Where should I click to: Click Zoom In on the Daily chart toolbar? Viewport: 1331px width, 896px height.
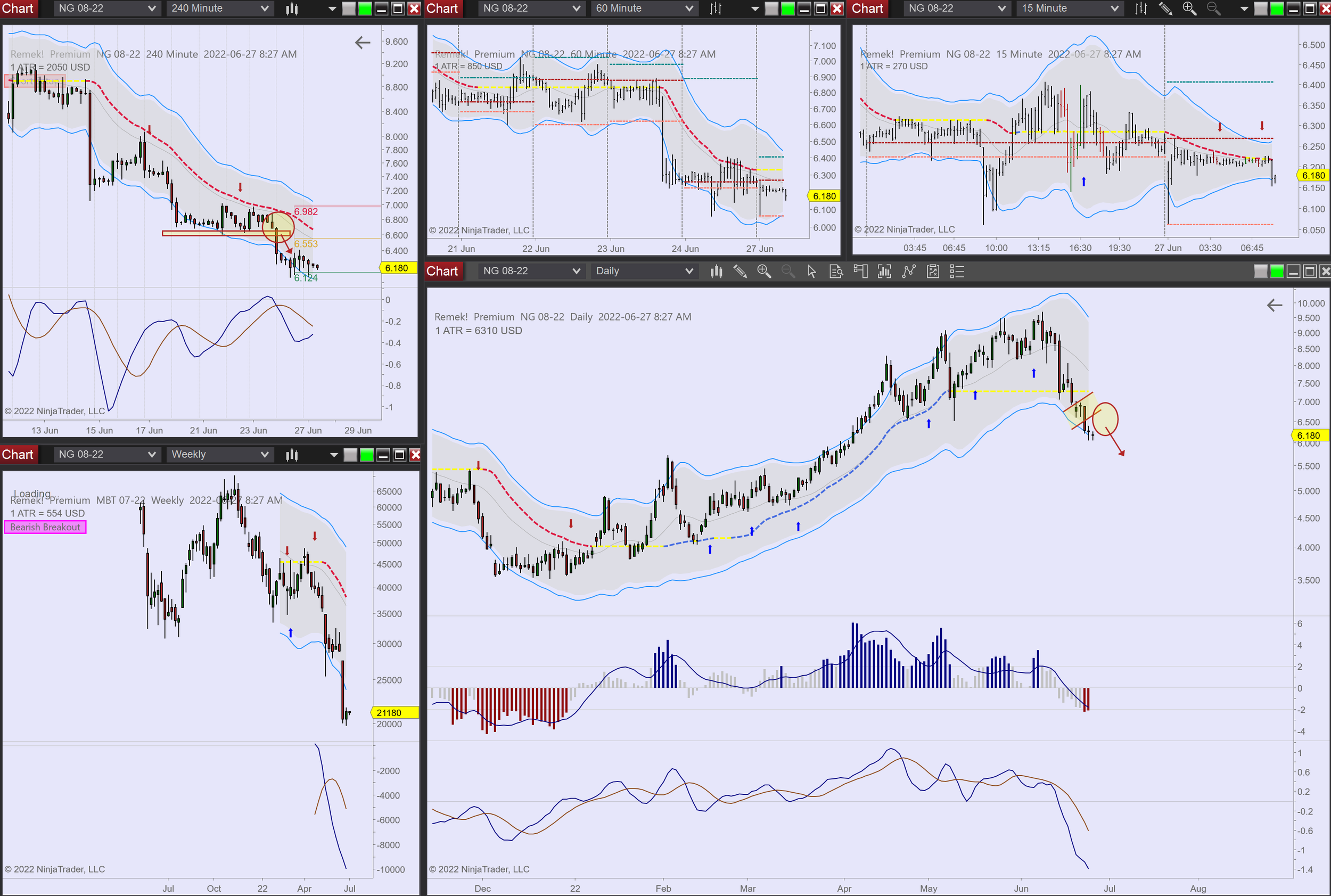[763, 272]
